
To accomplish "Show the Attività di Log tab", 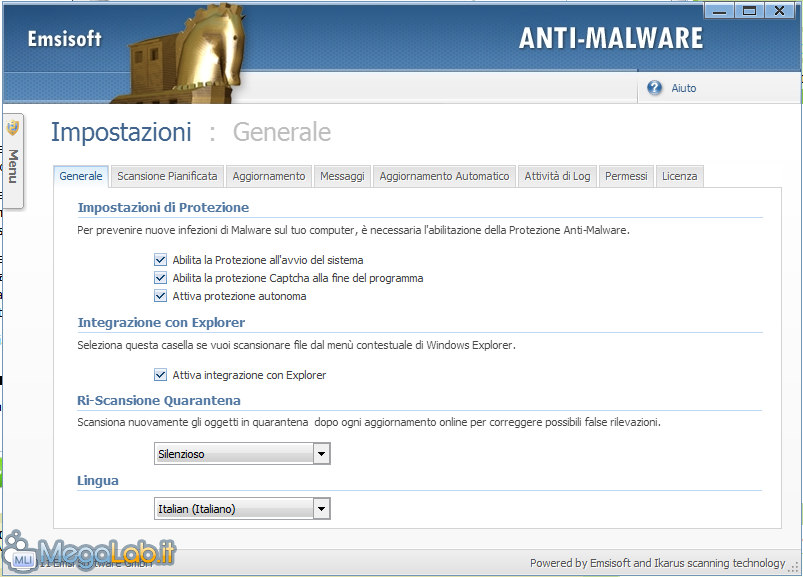I will 557,176.
